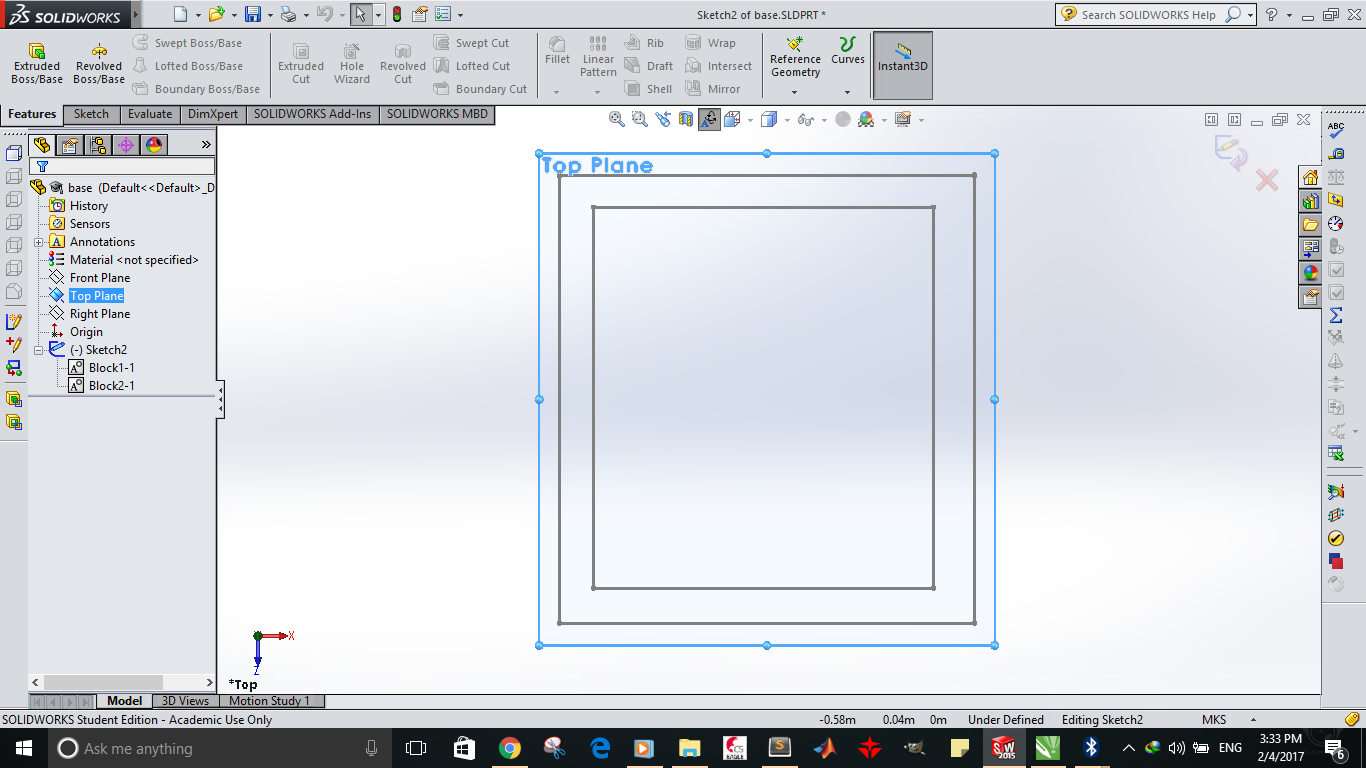Open Google Chrome from the taskbar
This screenshot has height=768, width=1366.
coord(510,748)
